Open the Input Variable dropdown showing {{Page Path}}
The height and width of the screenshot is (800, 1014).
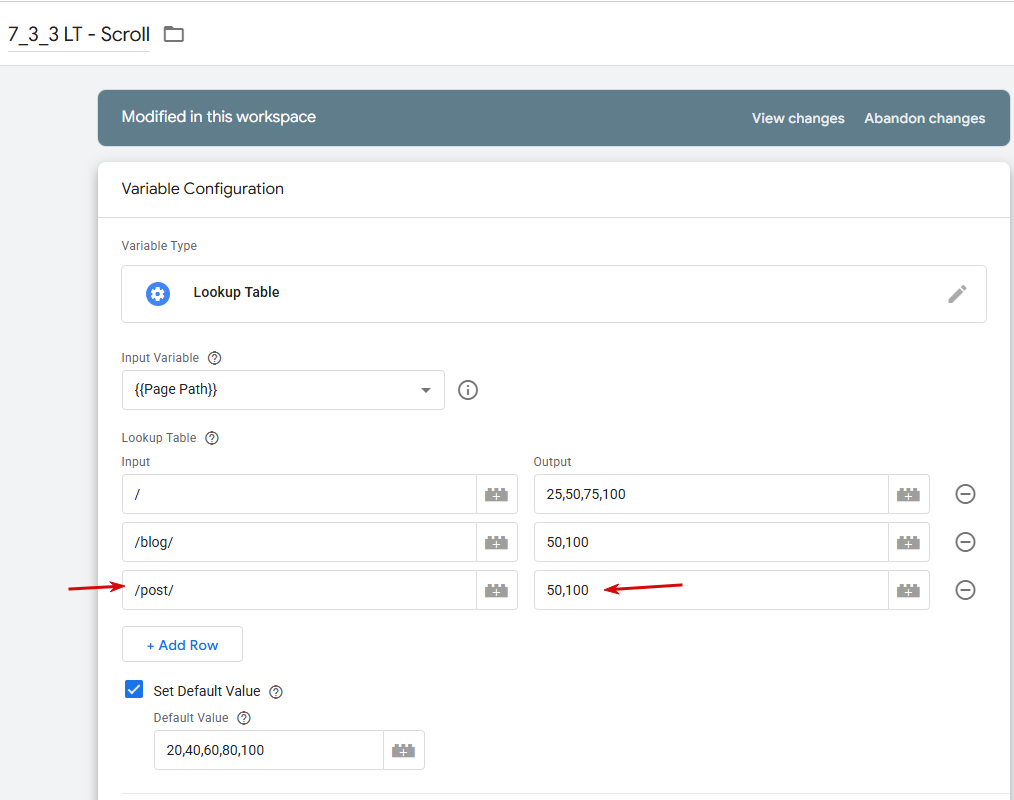click(282, 390)
